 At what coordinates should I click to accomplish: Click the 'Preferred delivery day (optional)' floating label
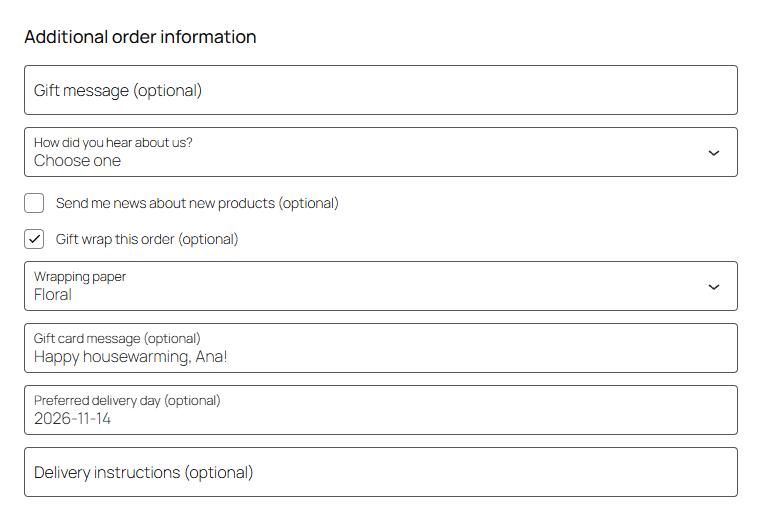[x=127, y=401]
